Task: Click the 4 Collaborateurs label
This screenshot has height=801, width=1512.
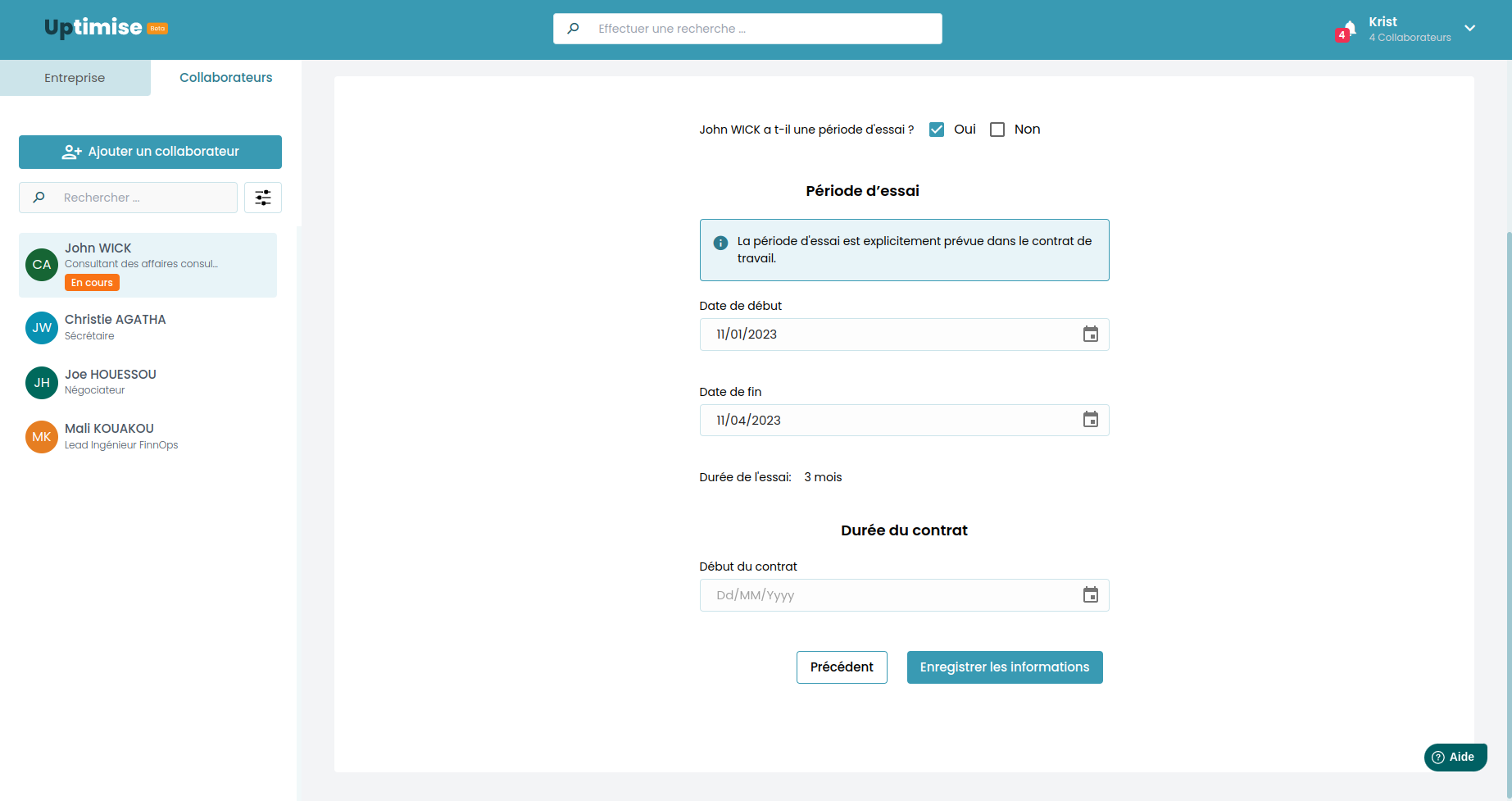Action: click(1410, 38)
